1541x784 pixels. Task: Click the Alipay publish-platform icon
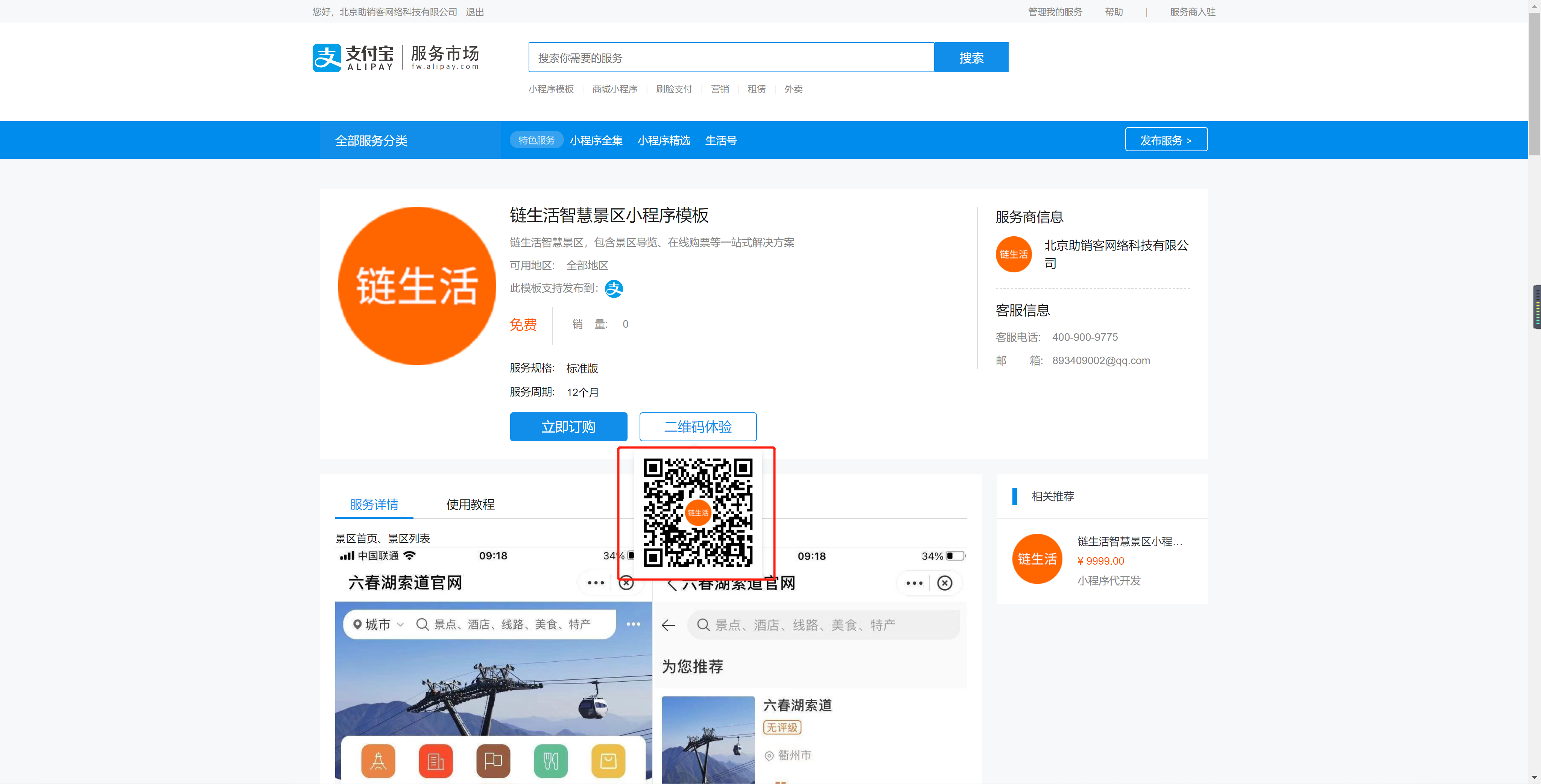[614, 289]
